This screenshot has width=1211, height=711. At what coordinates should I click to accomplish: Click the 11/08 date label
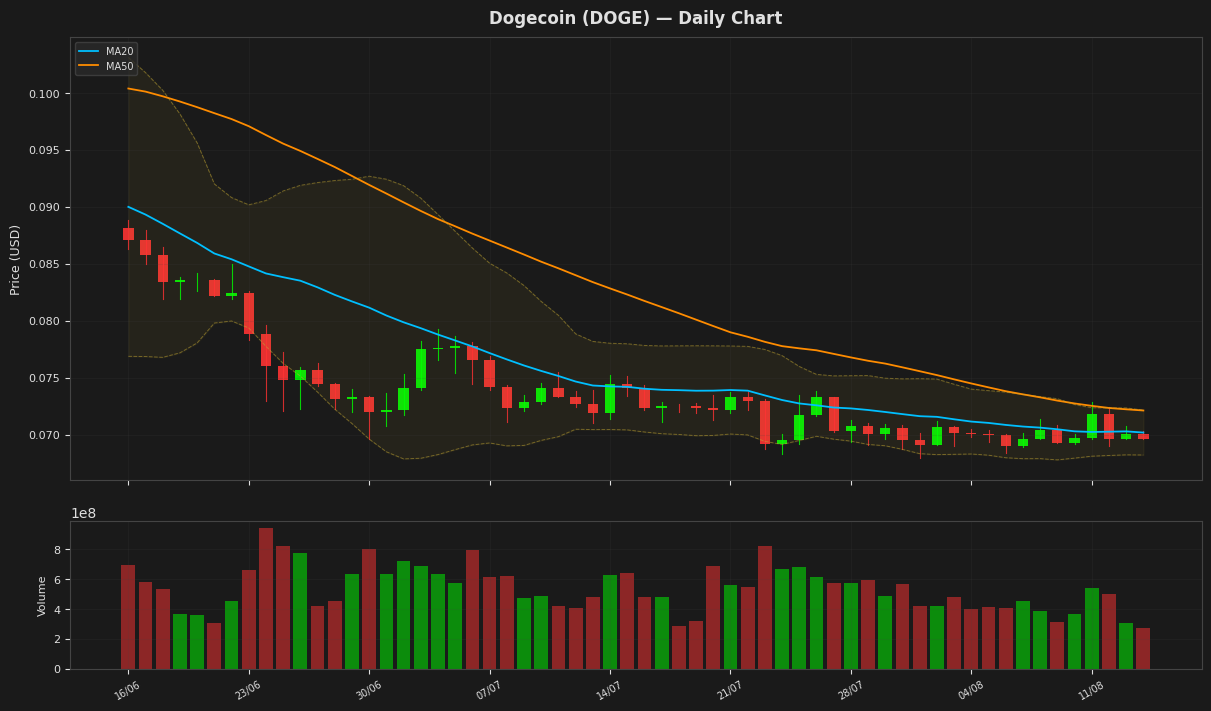(x=1091, y=691)
